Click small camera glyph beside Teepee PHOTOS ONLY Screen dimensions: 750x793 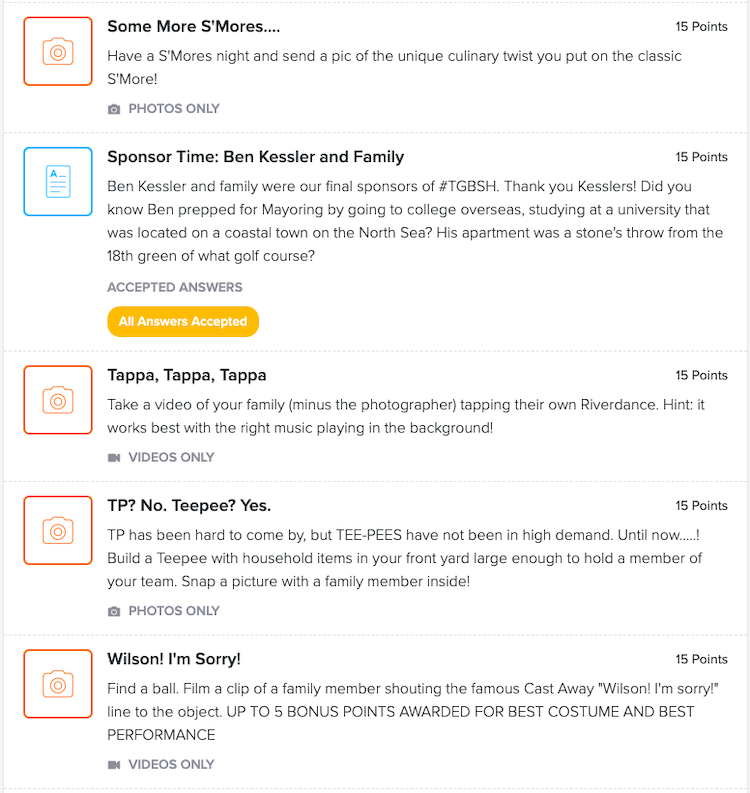coord(114,611)
